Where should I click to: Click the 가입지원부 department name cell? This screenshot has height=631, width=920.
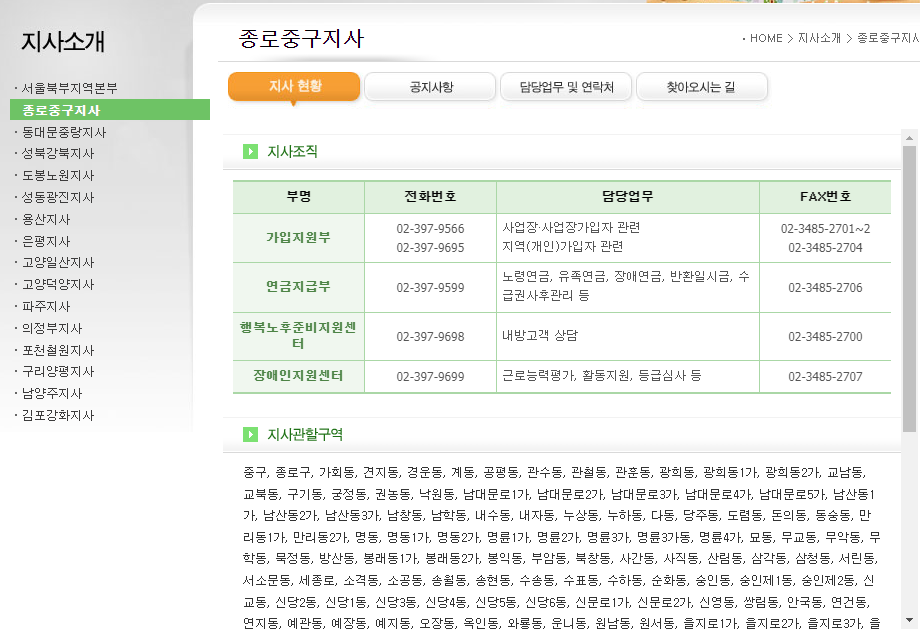(298, 238)
